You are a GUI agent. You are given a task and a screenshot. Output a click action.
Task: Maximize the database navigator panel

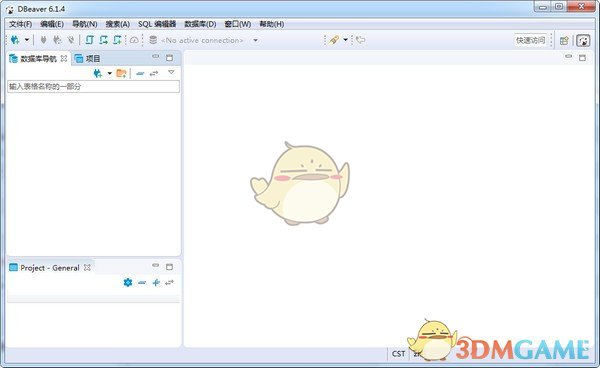pyautogui.click(x=170, y=58)
